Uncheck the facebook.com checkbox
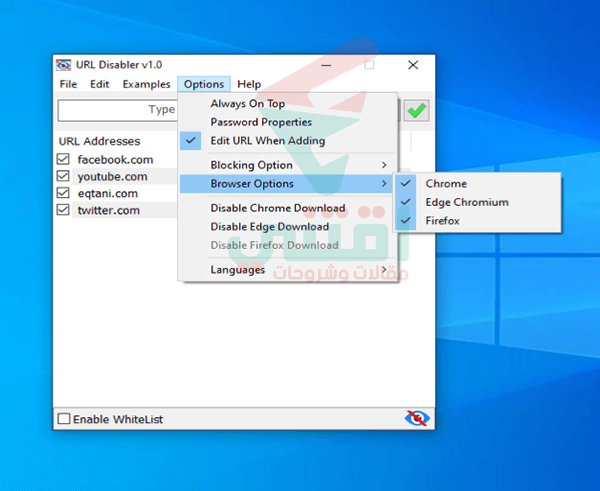The width and height of the screenshot is (600, 491). pos(63,159)
